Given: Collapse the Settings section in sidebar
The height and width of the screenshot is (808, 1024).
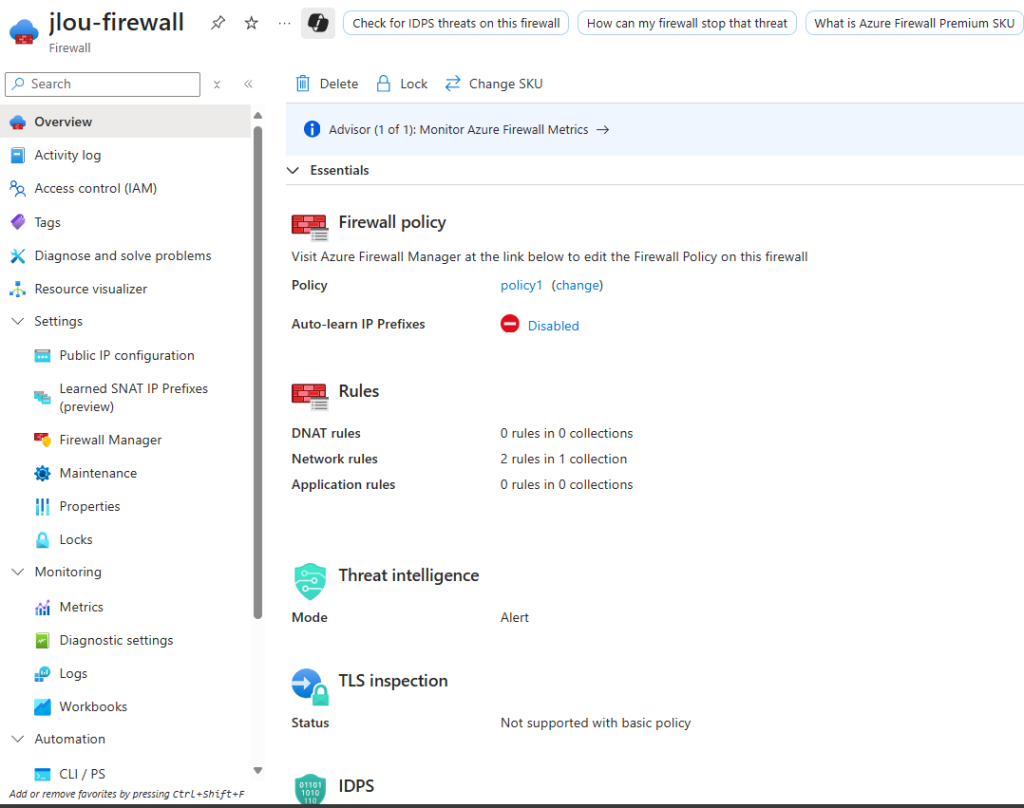Looking at the screenshot, I should coord(18,321).
